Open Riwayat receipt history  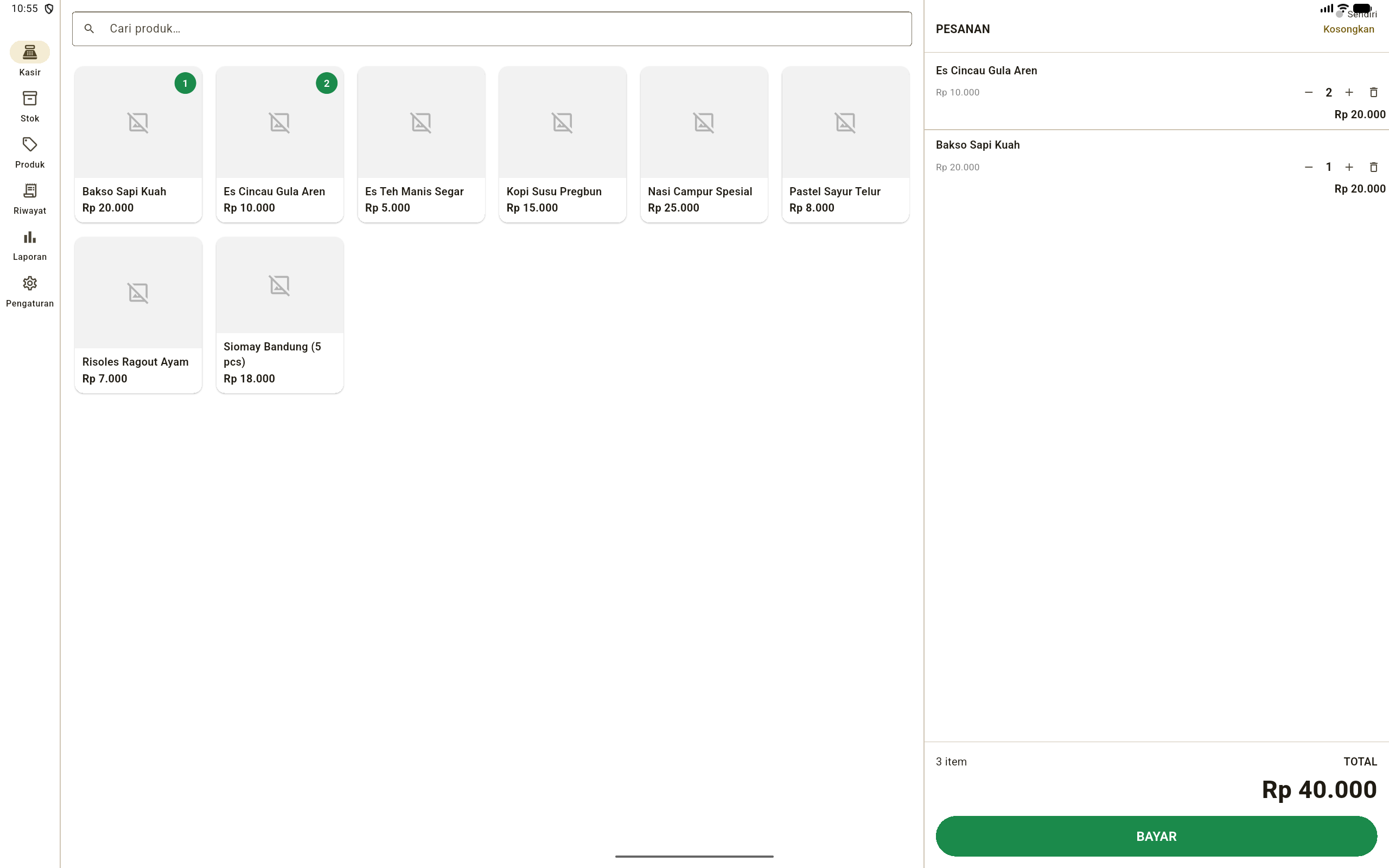(x=30, y=199)
